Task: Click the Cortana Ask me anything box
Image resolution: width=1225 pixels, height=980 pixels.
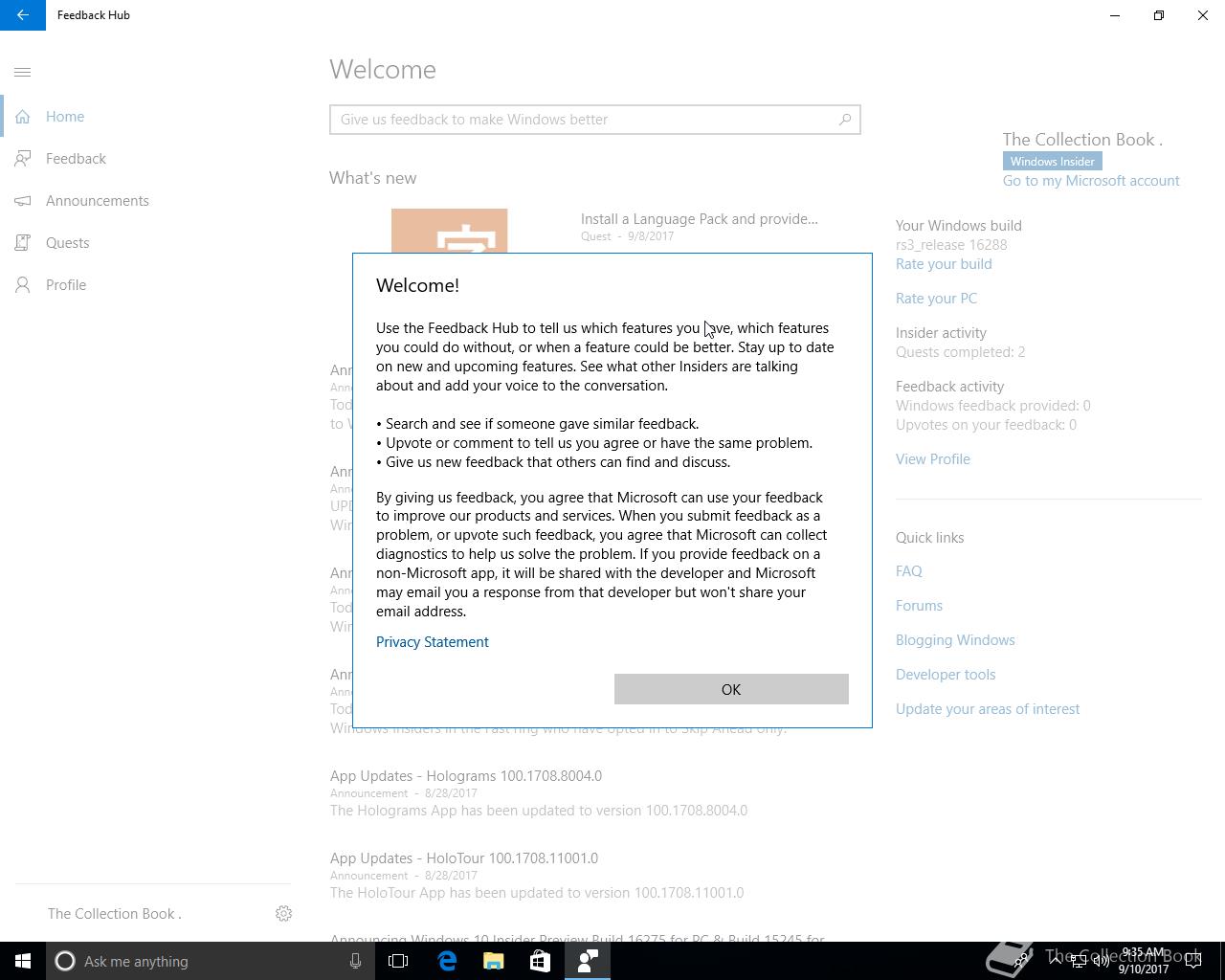Action: (209, 961)
